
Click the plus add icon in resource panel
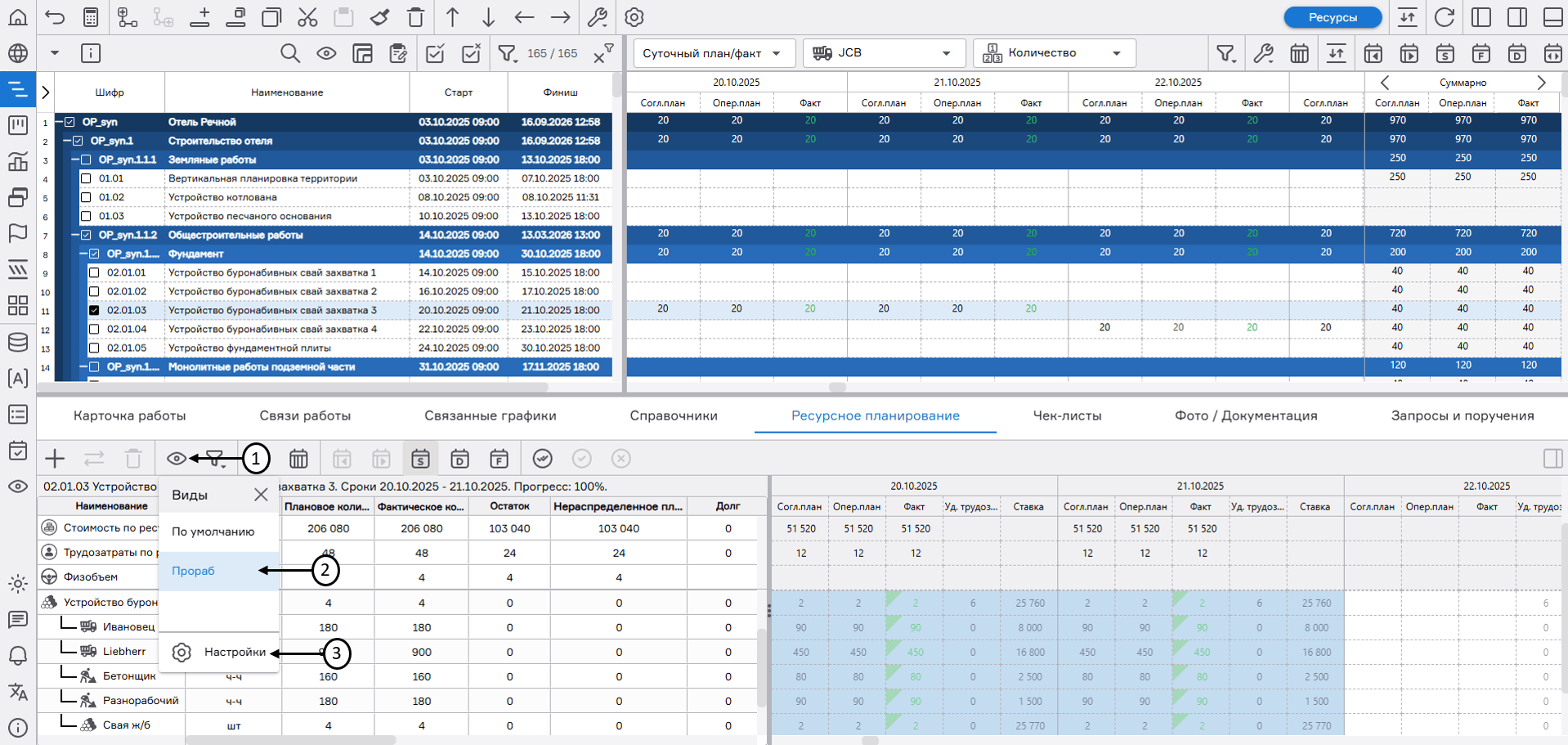coord(55,459)
